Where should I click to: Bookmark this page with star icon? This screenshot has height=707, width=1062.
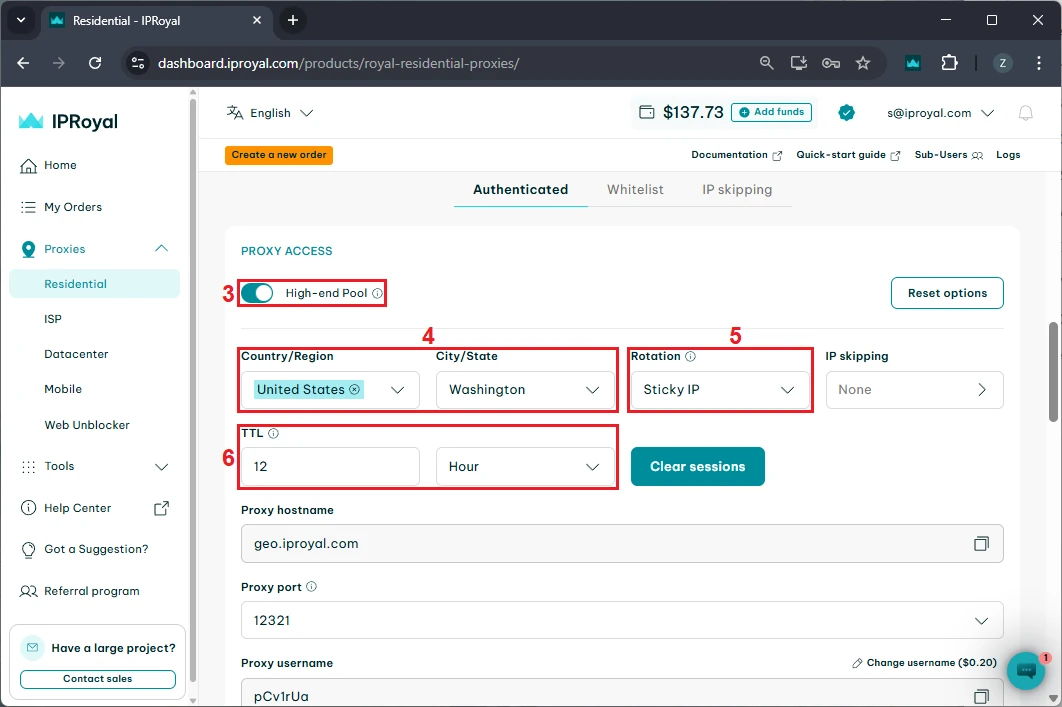863,63
